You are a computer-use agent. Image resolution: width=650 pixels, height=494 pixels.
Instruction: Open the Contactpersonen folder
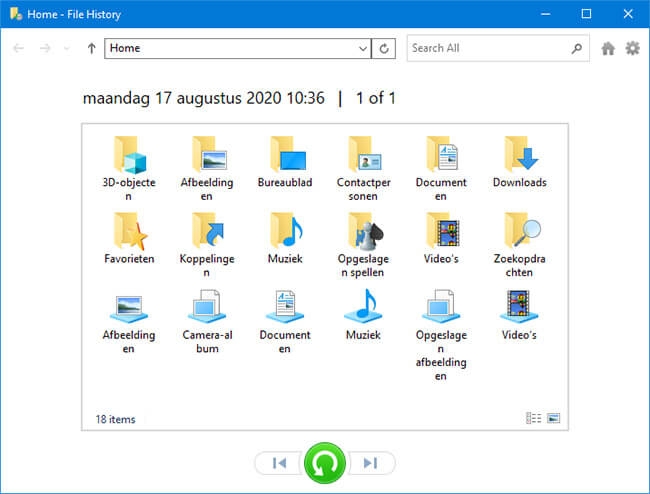pos(363,169)
